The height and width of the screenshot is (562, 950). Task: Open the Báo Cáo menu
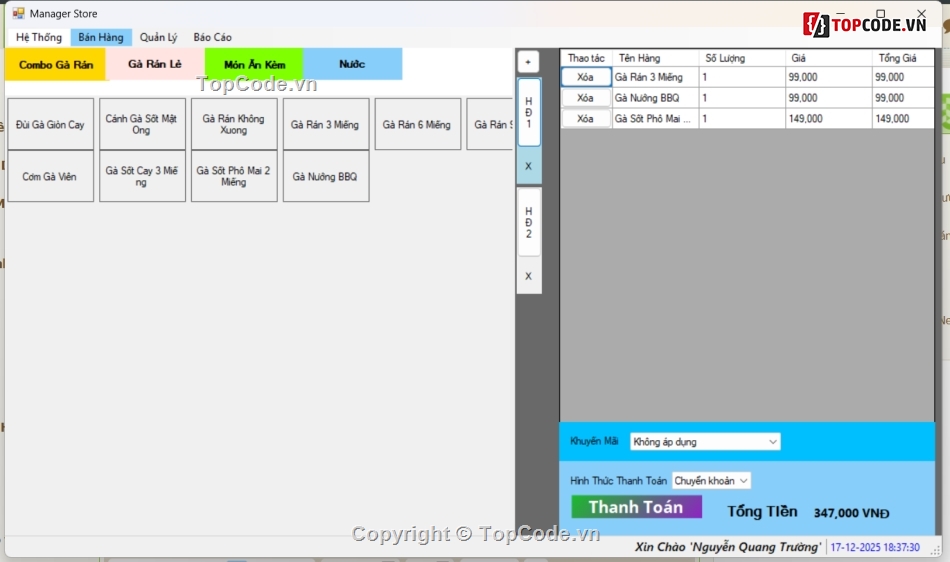212,37
